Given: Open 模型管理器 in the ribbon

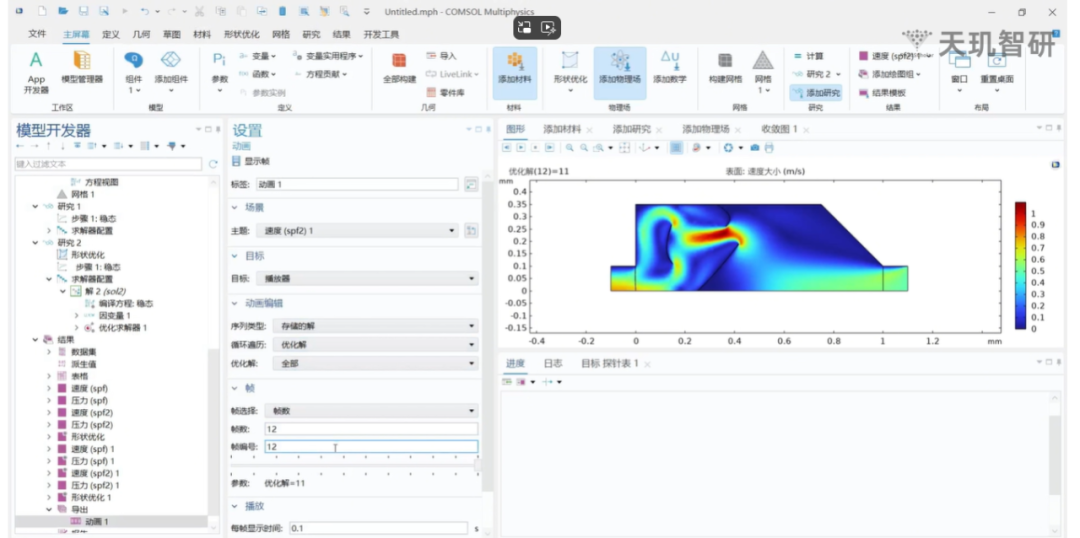Looking at the screenshot, I should click(82, 68).
